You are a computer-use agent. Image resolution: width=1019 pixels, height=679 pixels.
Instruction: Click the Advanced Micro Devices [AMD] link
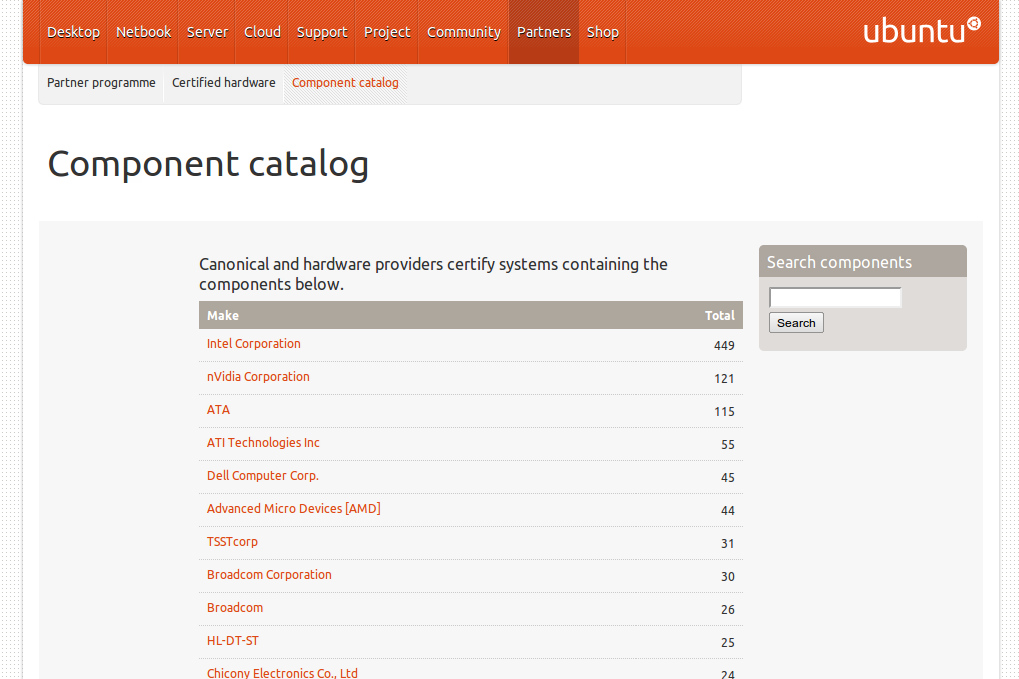[x=293, y=509]
